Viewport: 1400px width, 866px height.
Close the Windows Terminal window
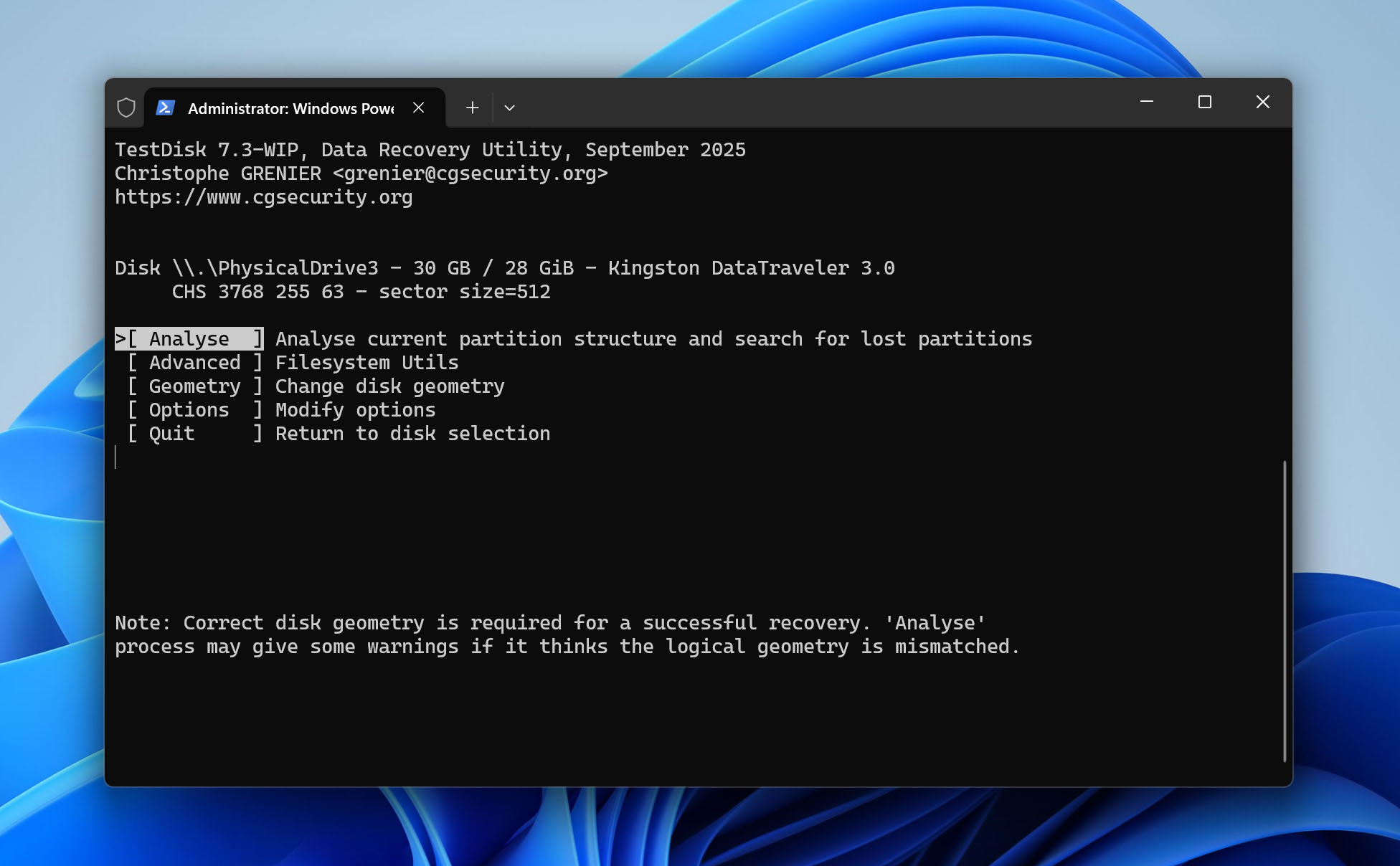[1263, 102]
